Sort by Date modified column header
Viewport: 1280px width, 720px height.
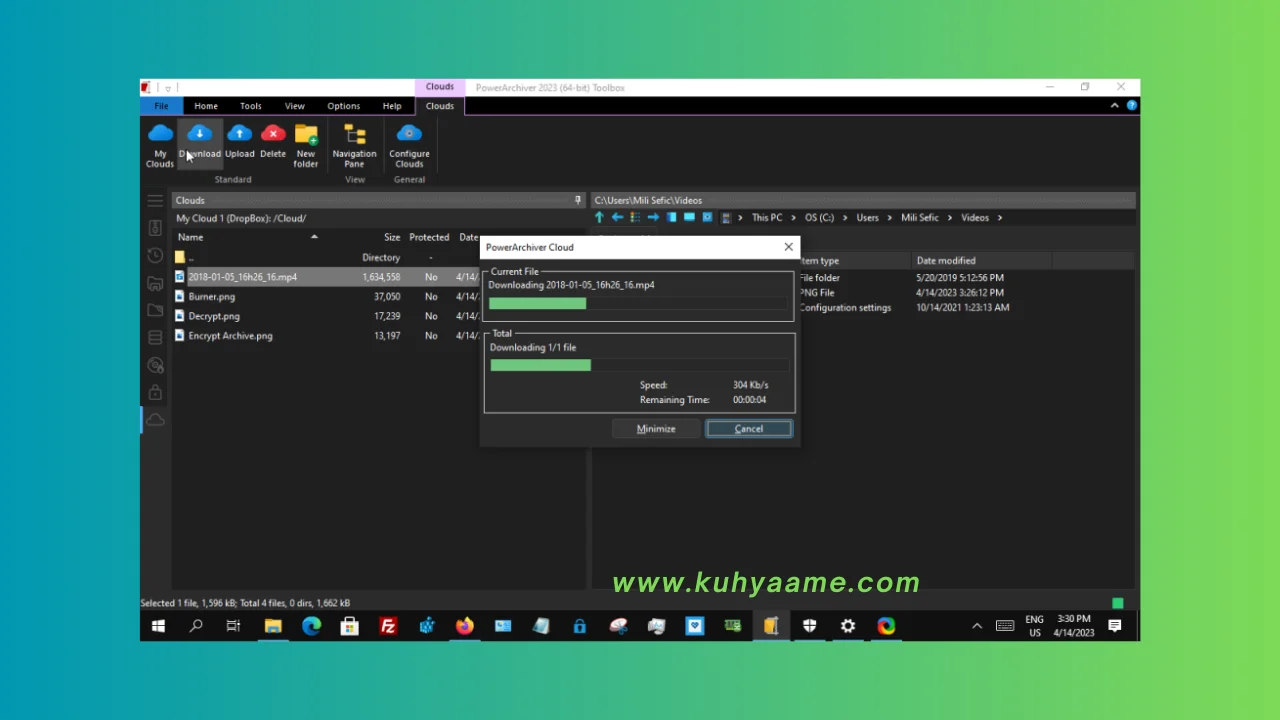[x=946, y=261]
